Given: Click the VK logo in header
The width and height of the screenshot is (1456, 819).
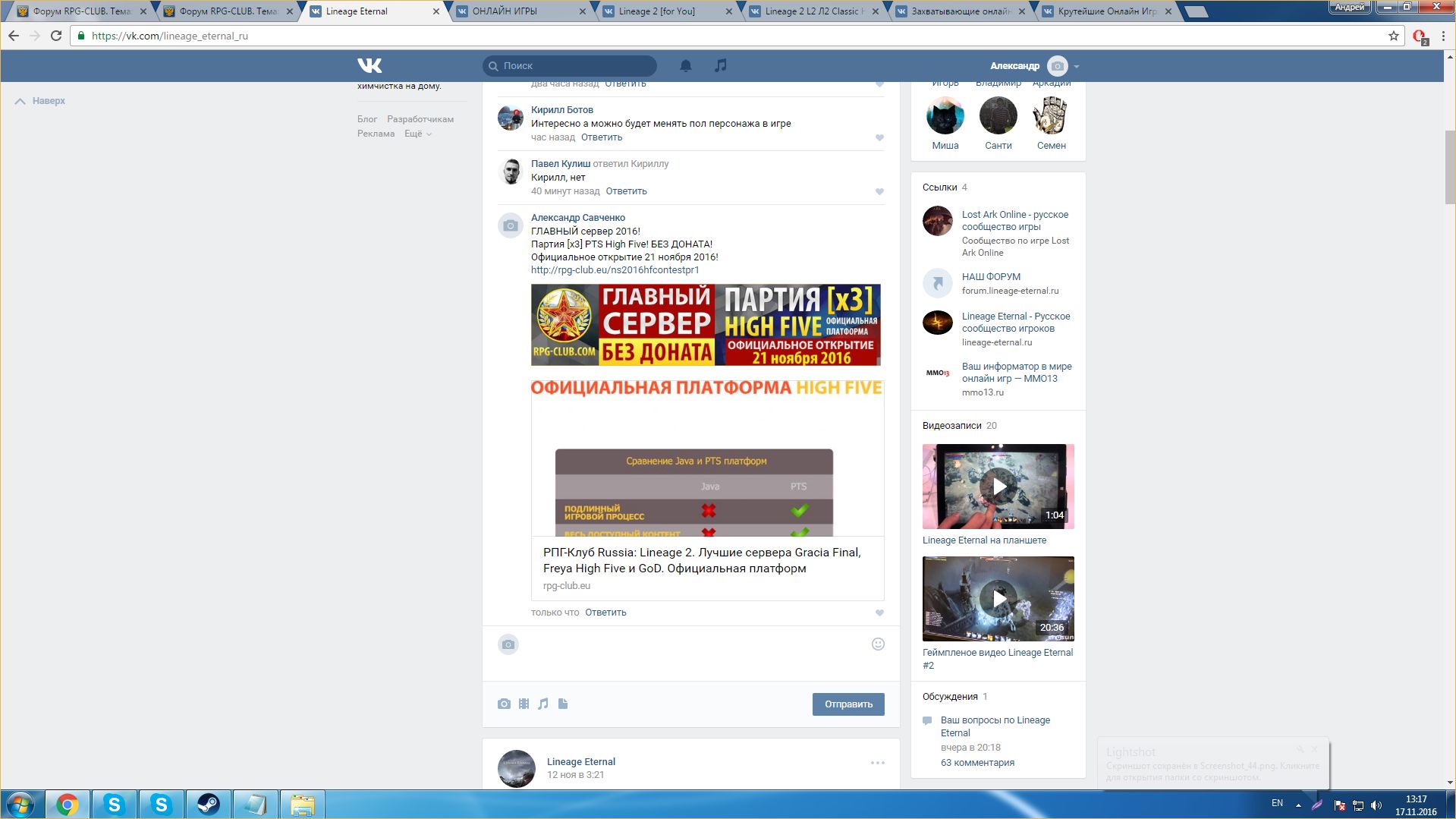Looking at the screenshot, I should point(370,65).
